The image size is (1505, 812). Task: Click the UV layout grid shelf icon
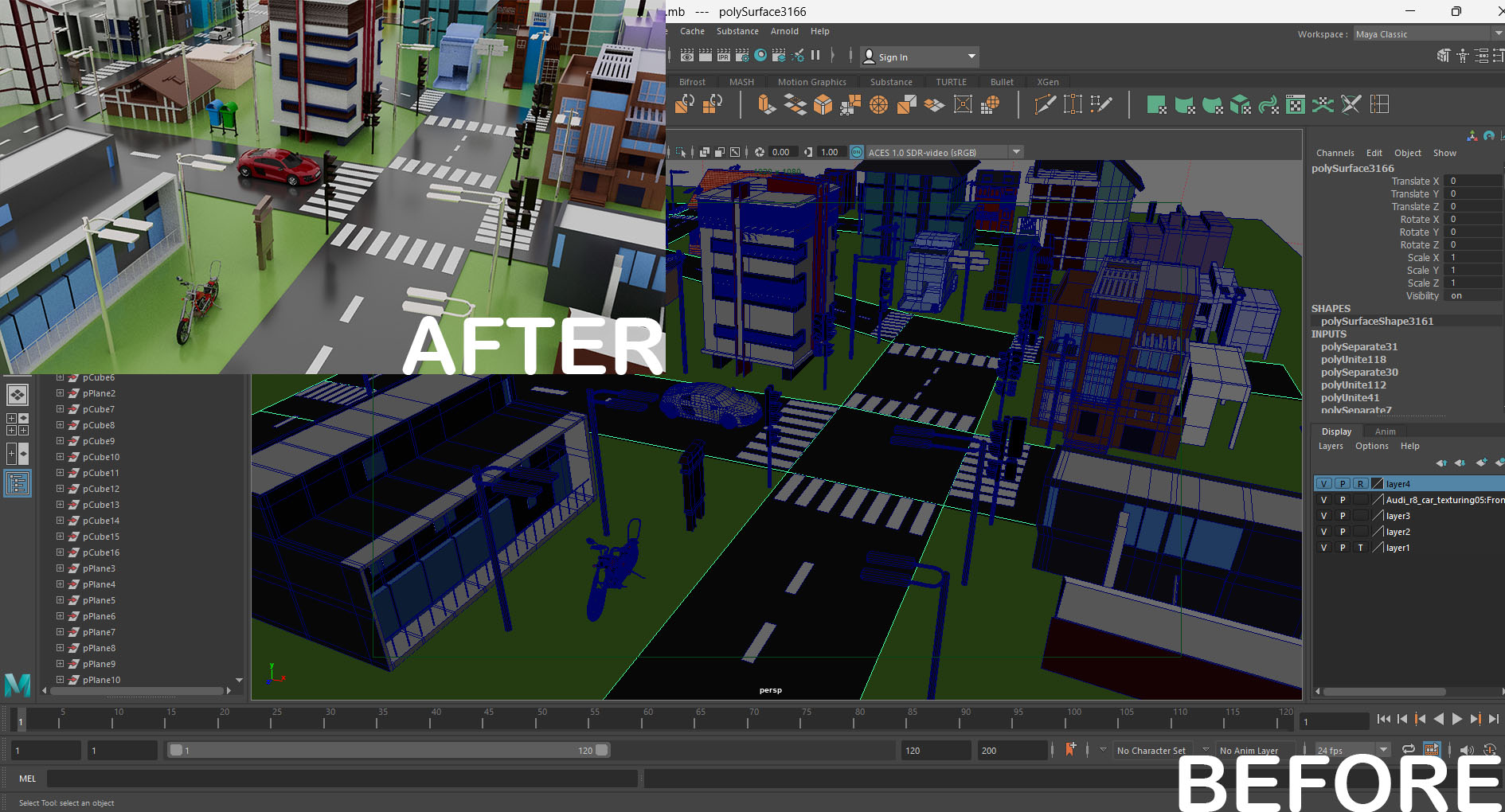pos(1379,104)
